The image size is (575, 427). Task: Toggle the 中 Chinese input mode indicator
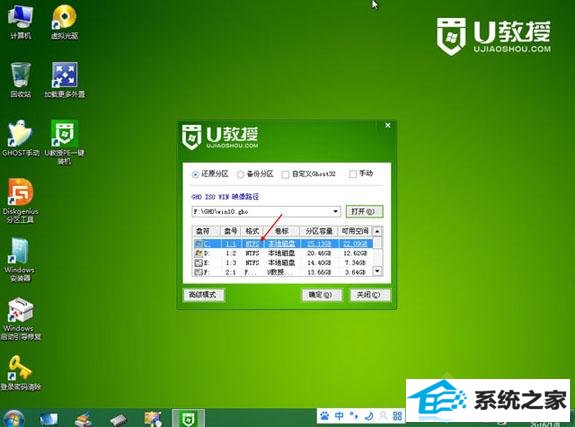point(339,416)
